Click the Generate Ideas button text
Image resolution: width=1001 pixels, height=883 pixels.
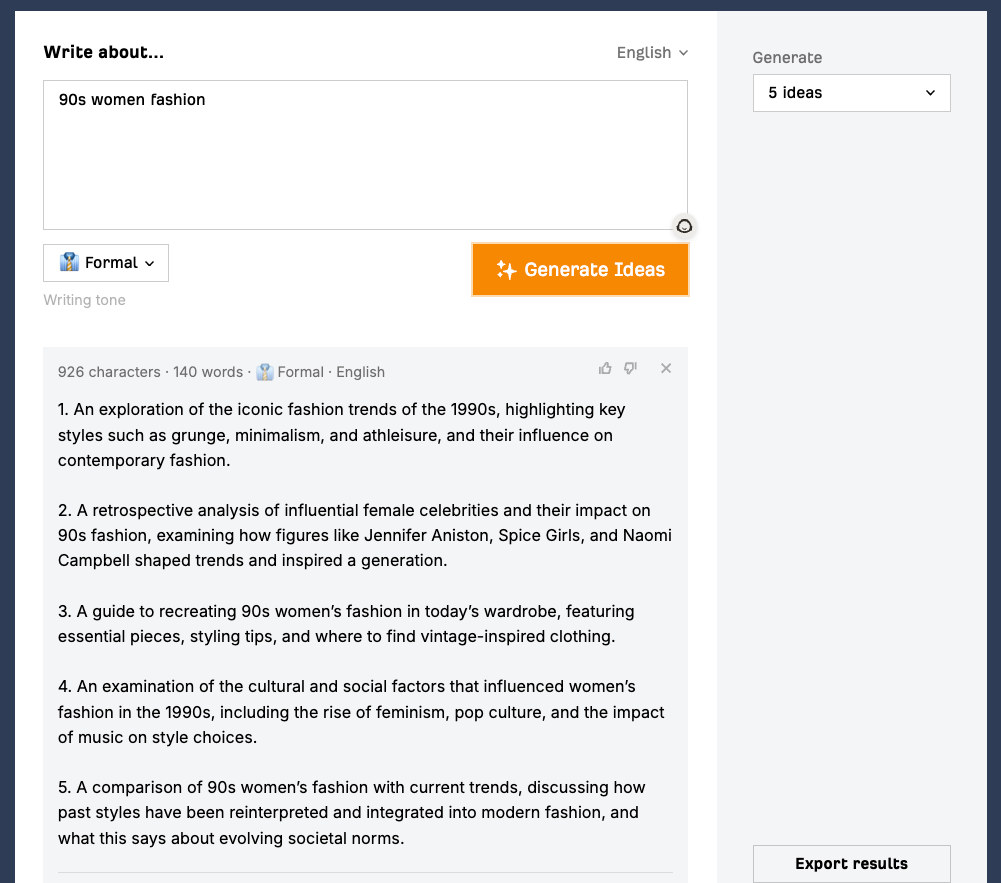click(594, 270)
